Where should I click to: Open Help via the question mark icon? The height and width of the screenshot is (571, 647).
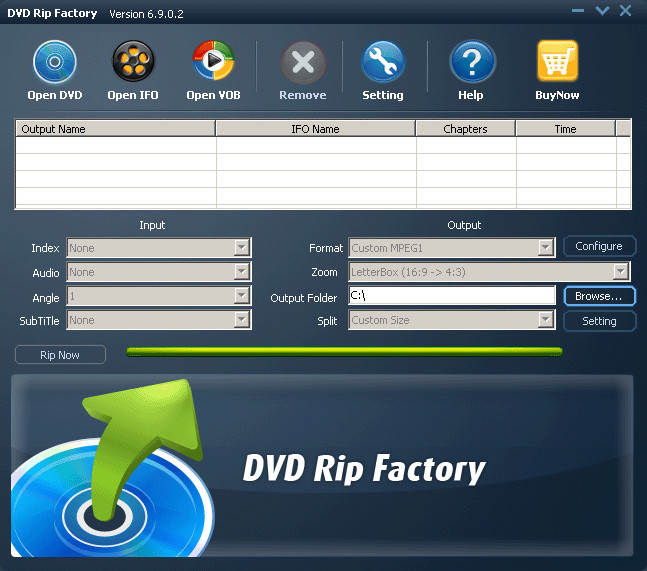point(472,61)
